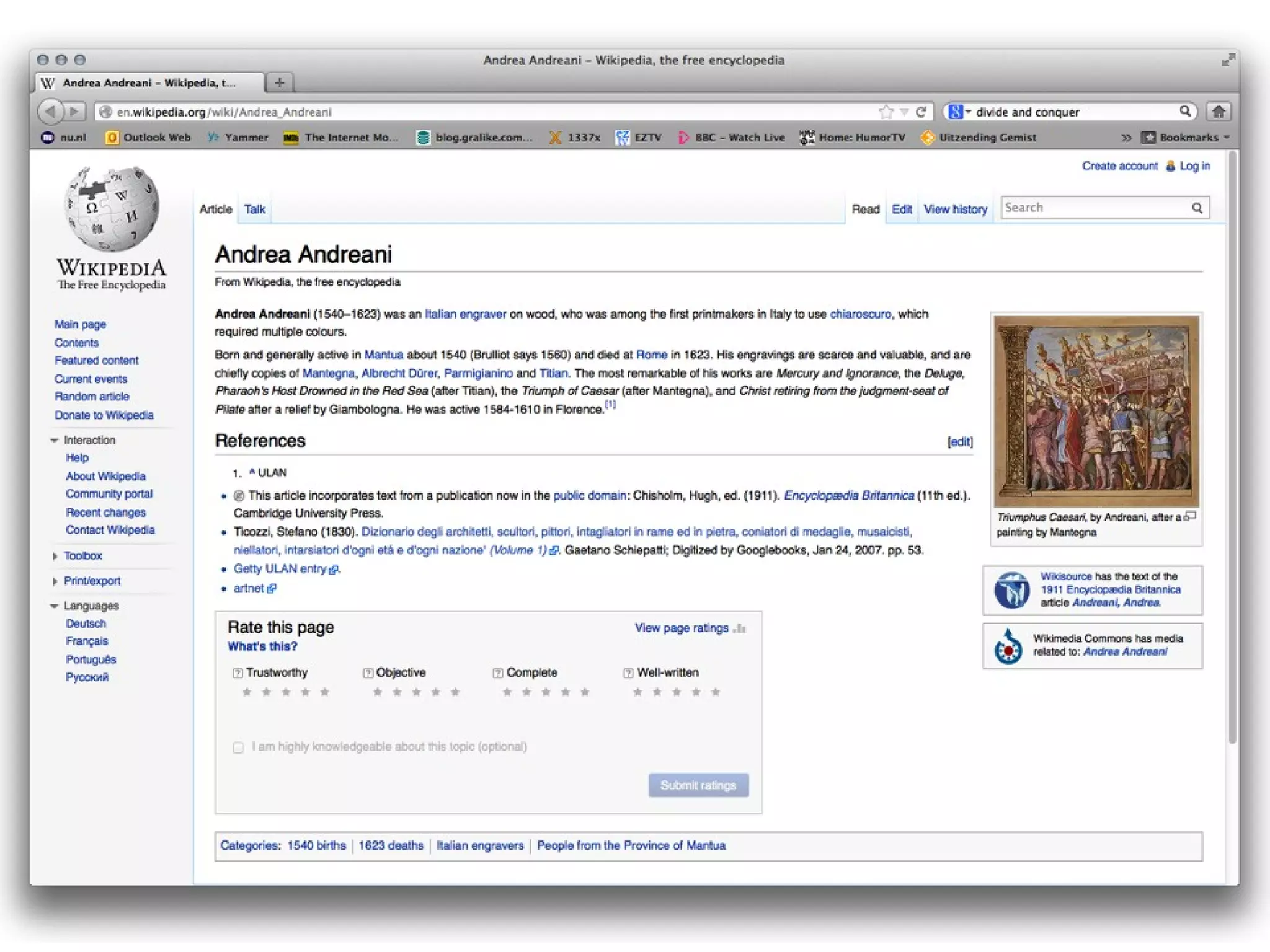
Task: Check the highly knowledgeable checkbox
Action: pyautogui.click(x=238, y=747)
